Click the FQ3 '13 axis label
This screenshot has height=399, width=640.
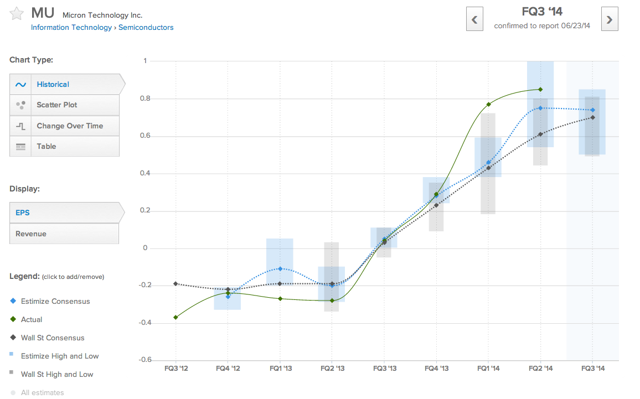[384, 368]
